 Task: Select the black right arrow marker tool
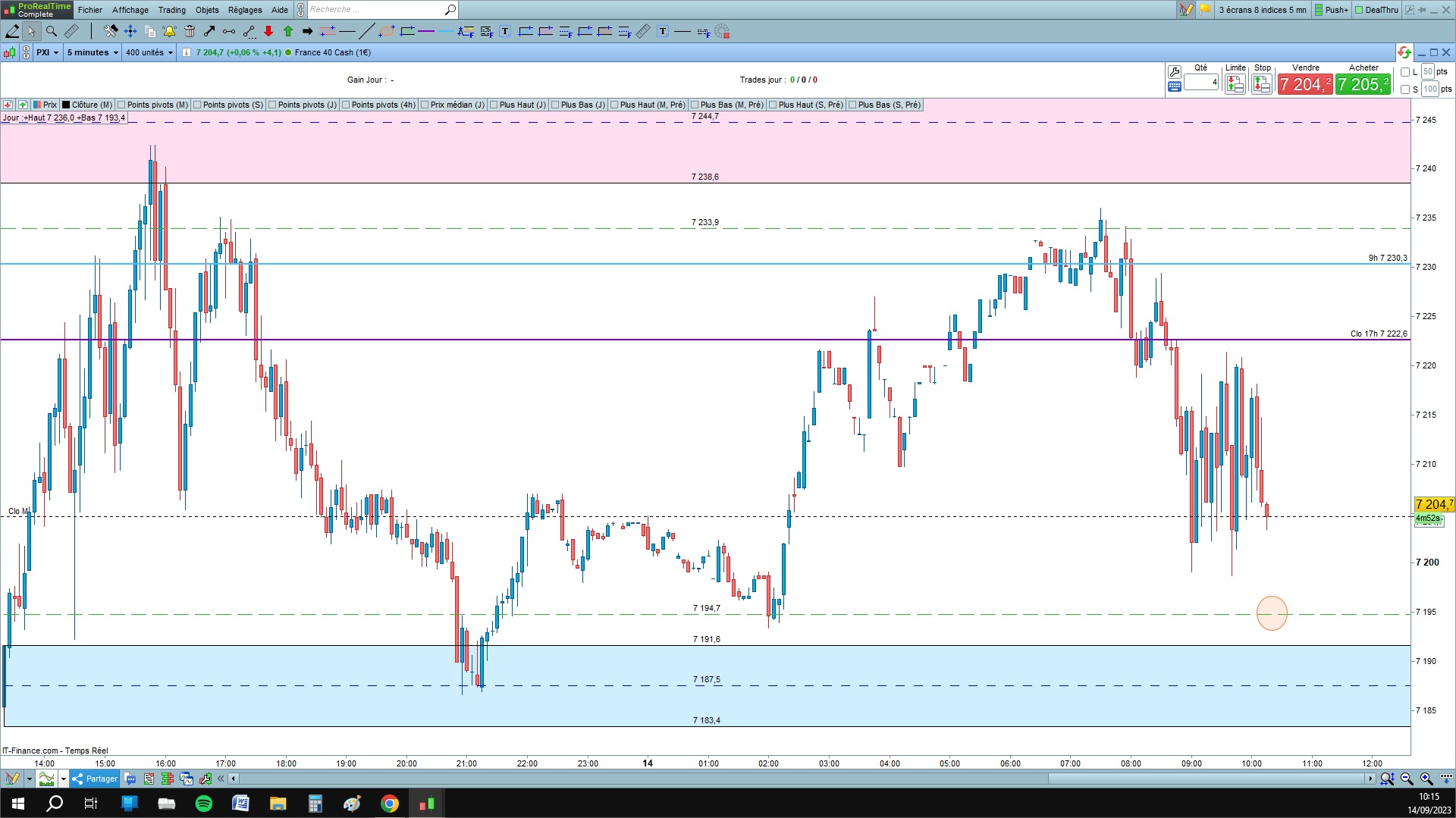[307, 31]
